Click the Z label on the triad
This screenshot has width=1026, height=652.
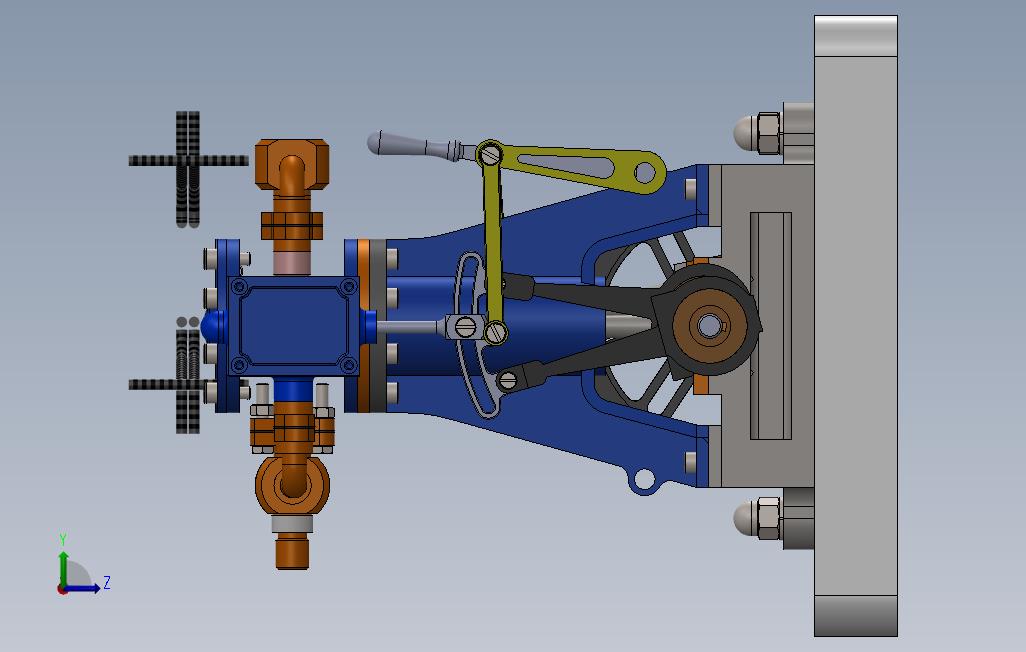coord(107,583)
